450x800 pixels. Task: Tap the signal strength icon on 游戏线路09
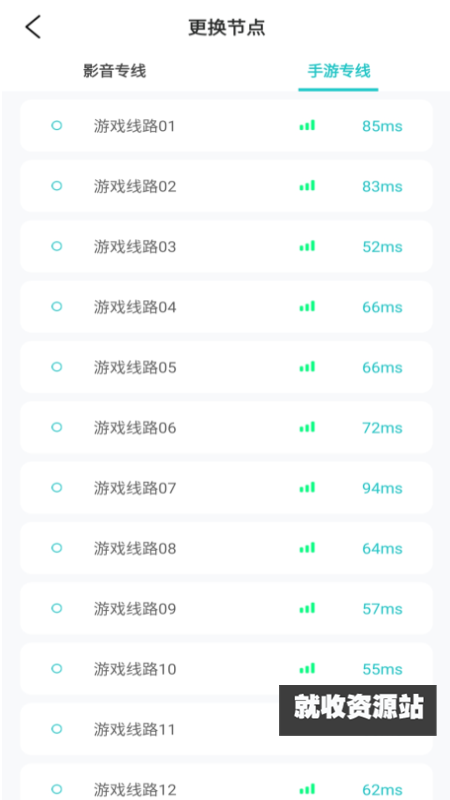pyautogui.click(x=307, y=608)
